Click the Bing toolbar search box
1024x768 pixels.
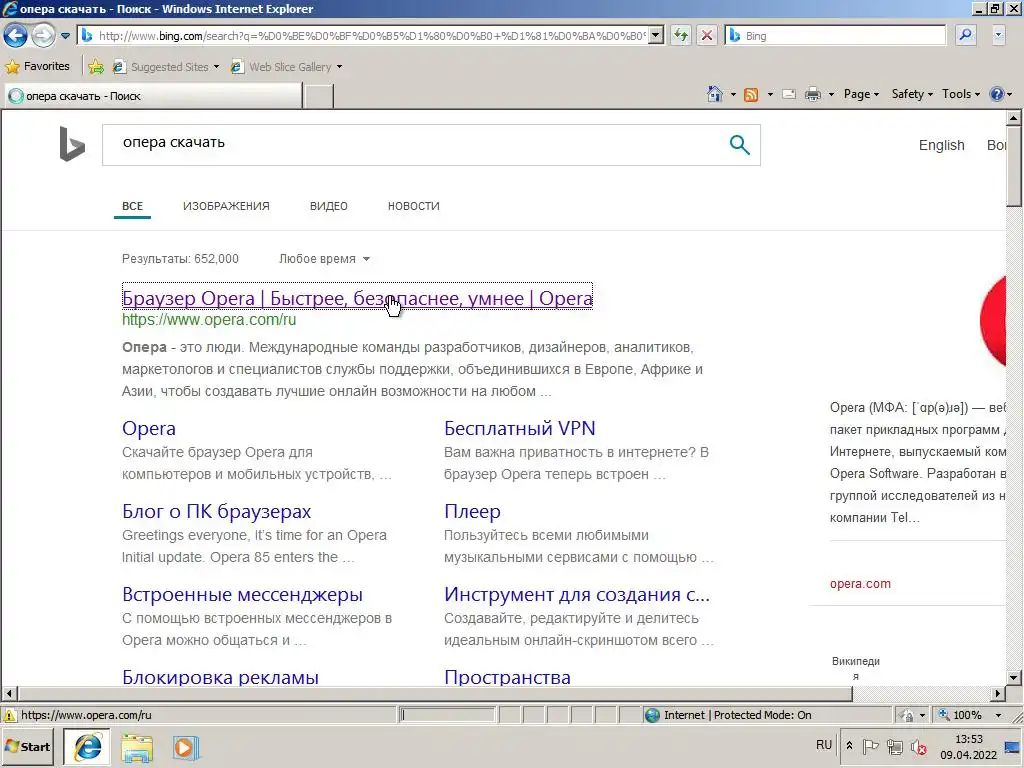(836, 36)
